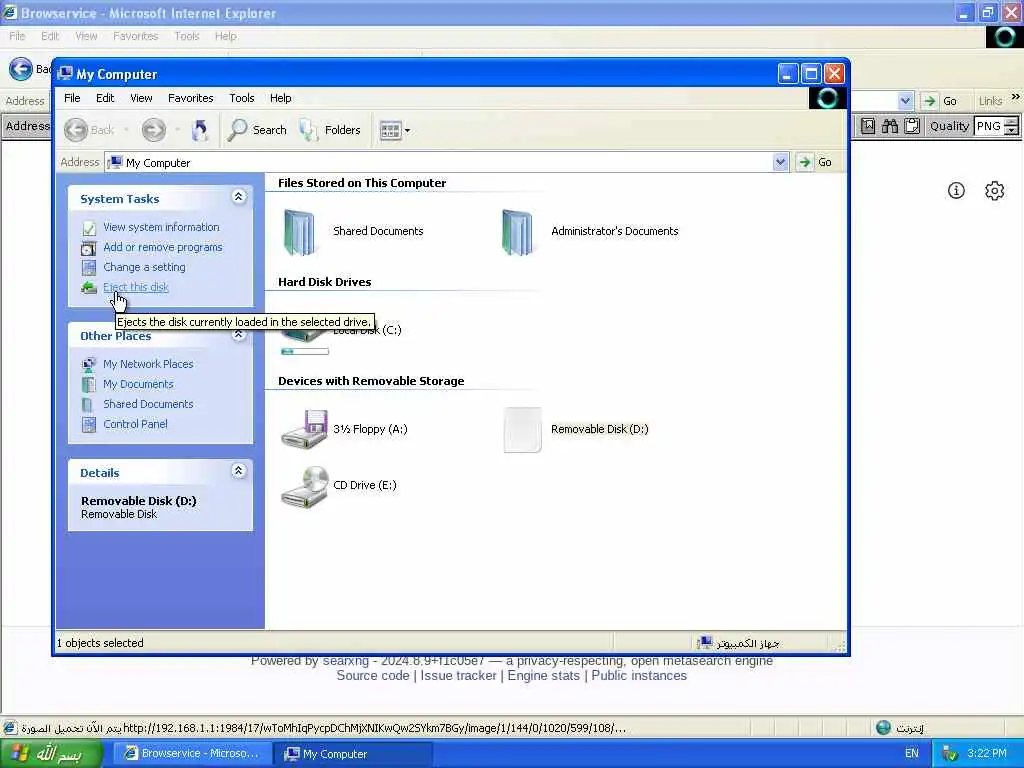Open My Documents in Other Places

point(138,385)
